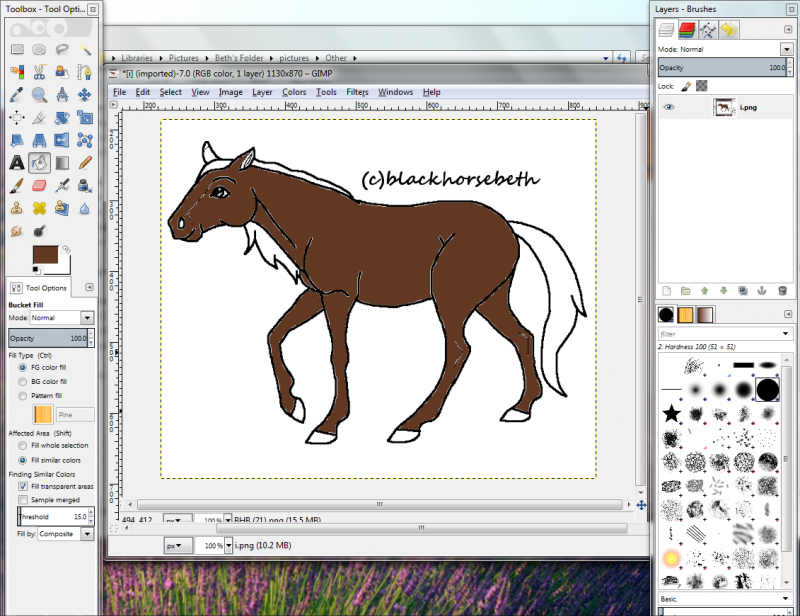Viewport: 800px width, 616px height.
Task: Select the Rectangle Select tool
Action: tap(17, 50)
